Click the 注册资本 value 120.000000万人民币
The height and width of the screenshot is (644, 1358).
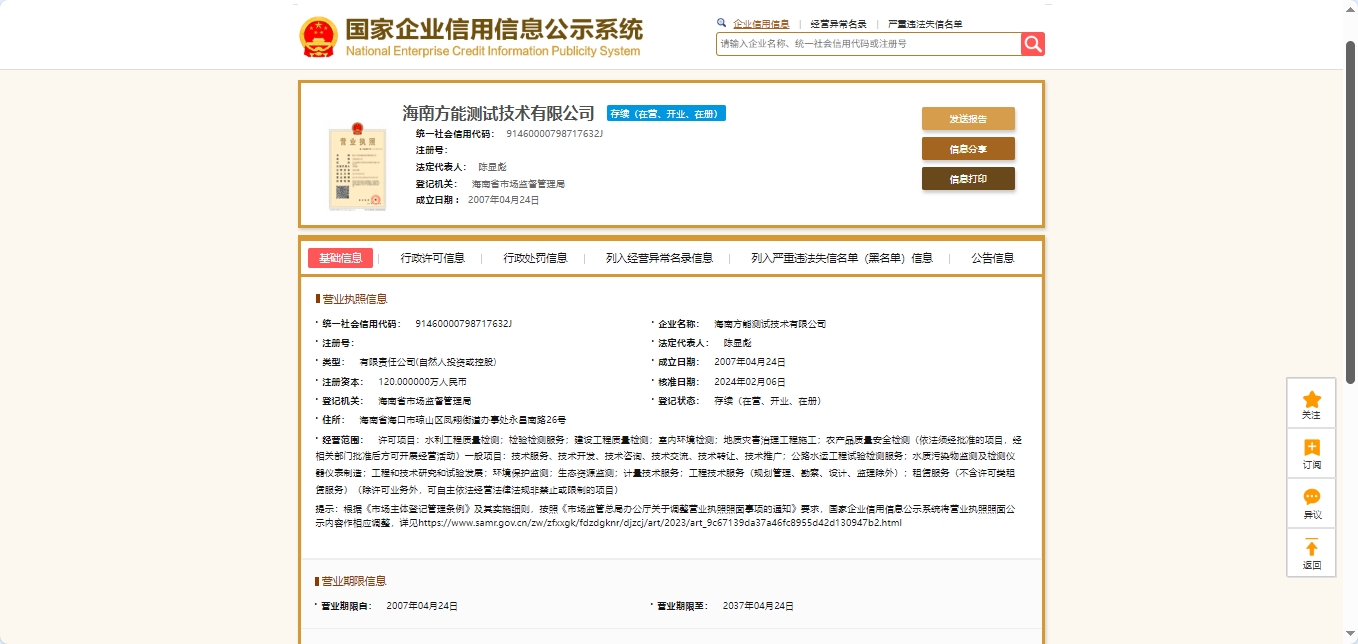(x=422, y=382)
